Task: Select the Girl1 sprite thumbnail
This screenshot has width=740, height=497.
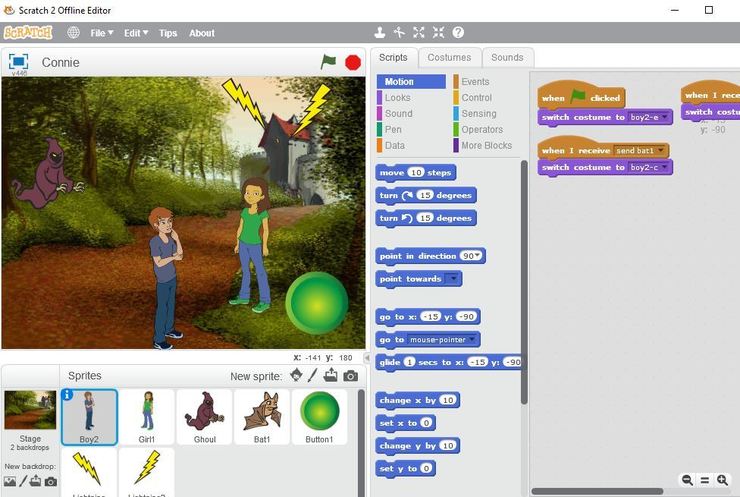Action: 147,417
